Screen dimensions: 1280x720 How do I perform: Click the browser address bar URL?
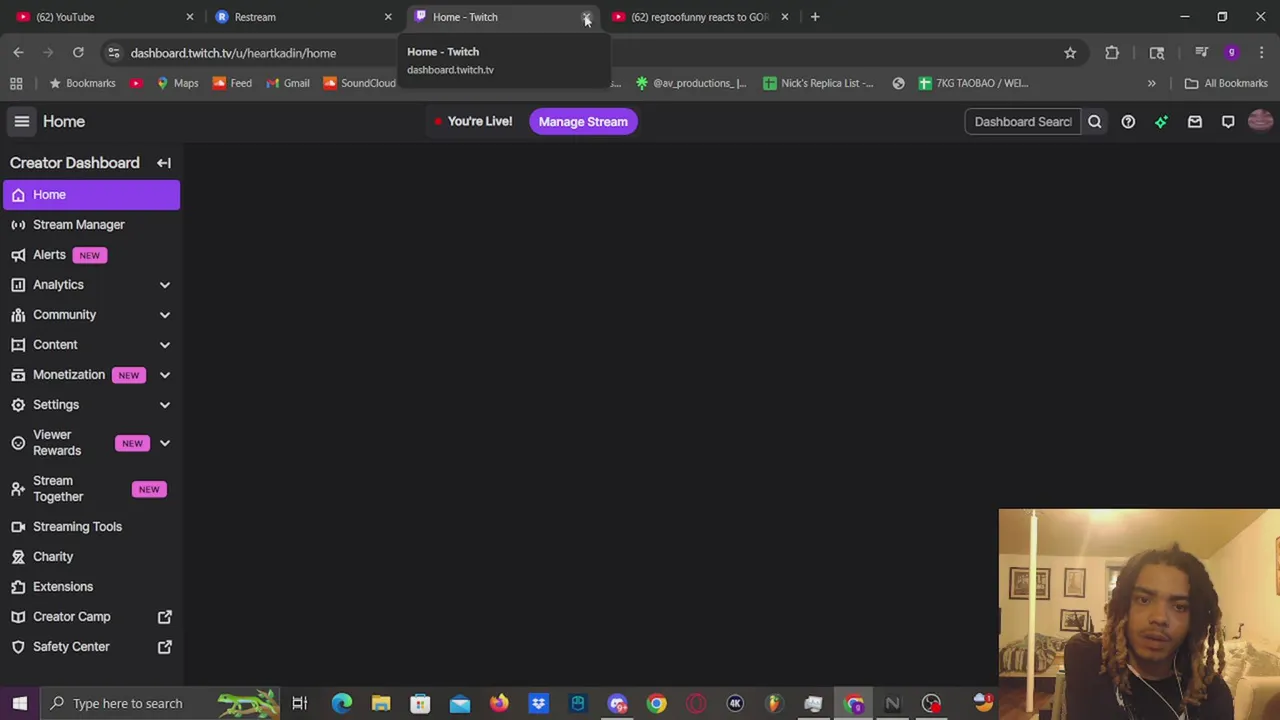coord(233,53)
